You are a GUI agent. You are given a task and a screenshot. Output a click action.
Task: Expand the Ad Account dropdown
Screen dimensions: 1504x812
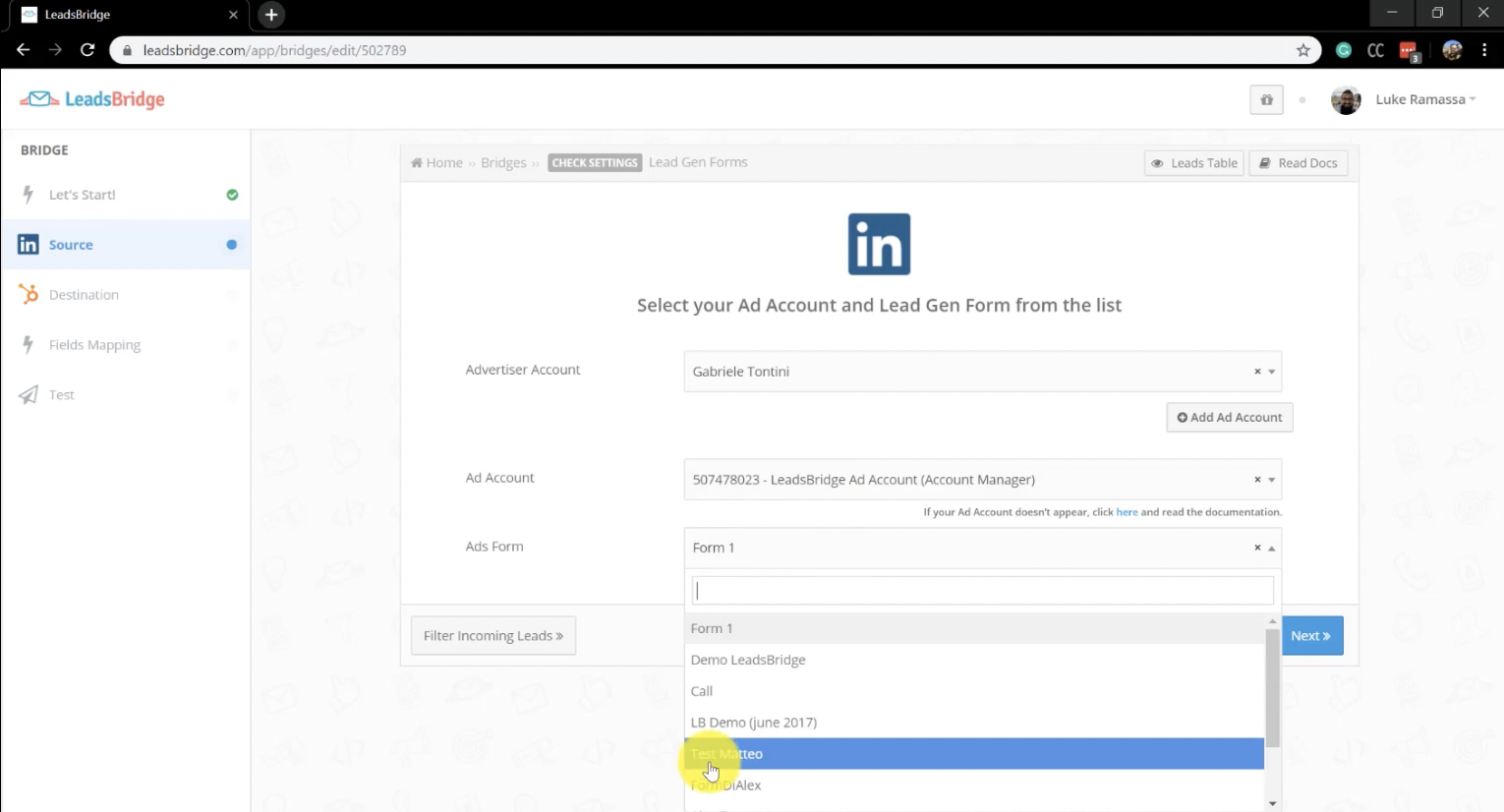983,480
